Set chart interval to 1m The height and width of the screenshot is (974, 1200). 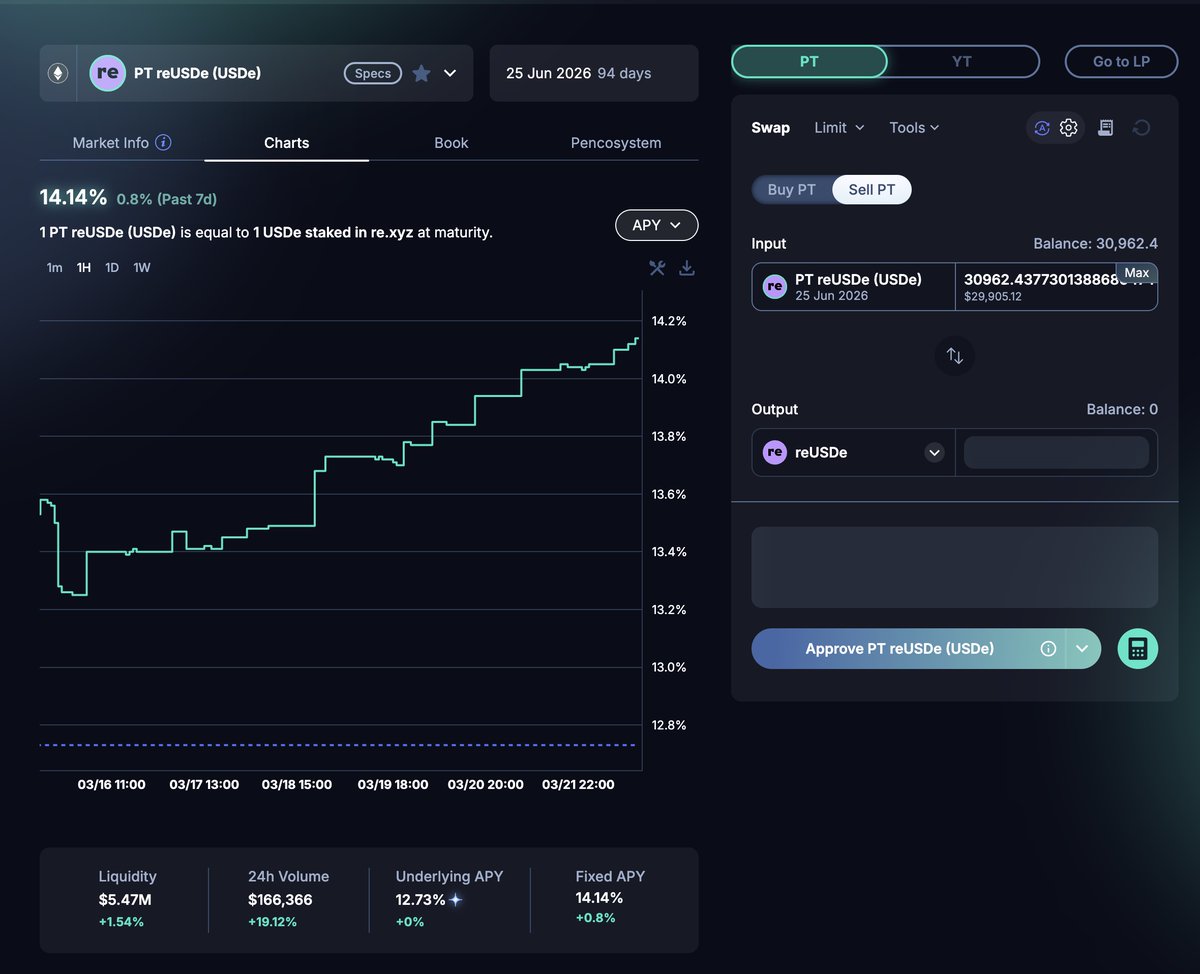coord(54,267)
